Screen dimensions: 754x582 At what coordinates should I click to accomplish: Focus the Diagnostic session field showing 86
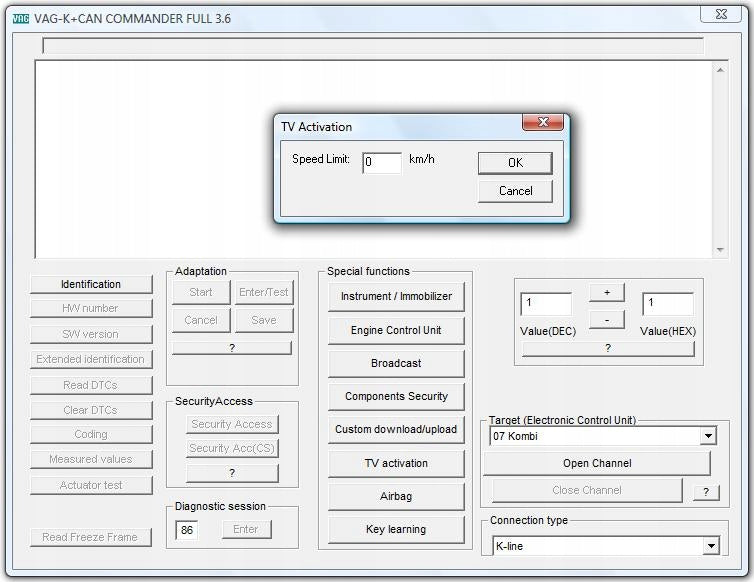pyautogui.click(x=187, y=530)
